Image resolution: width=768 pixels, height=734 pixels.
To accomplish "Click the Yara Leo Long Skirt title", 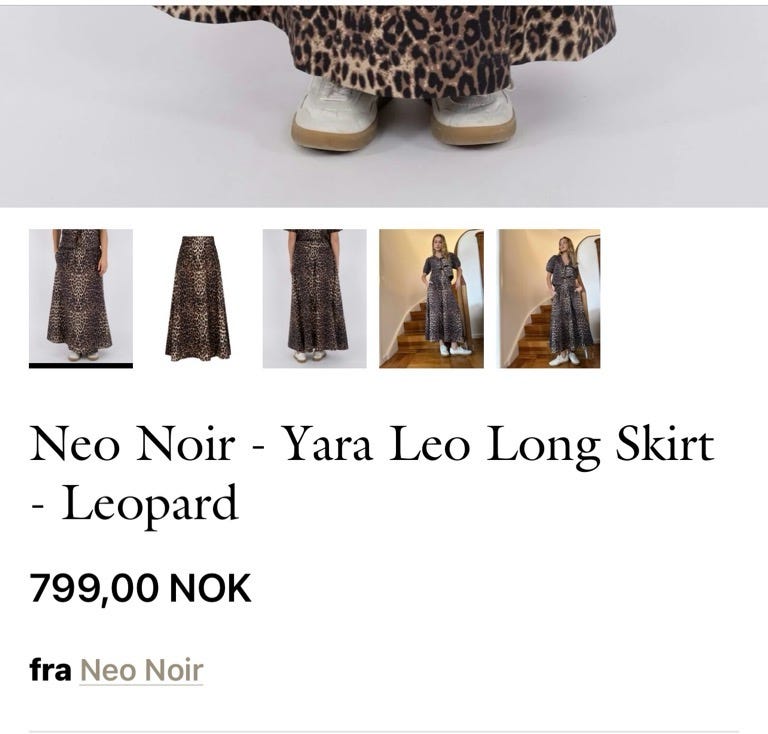I will (x=499, y=445).
